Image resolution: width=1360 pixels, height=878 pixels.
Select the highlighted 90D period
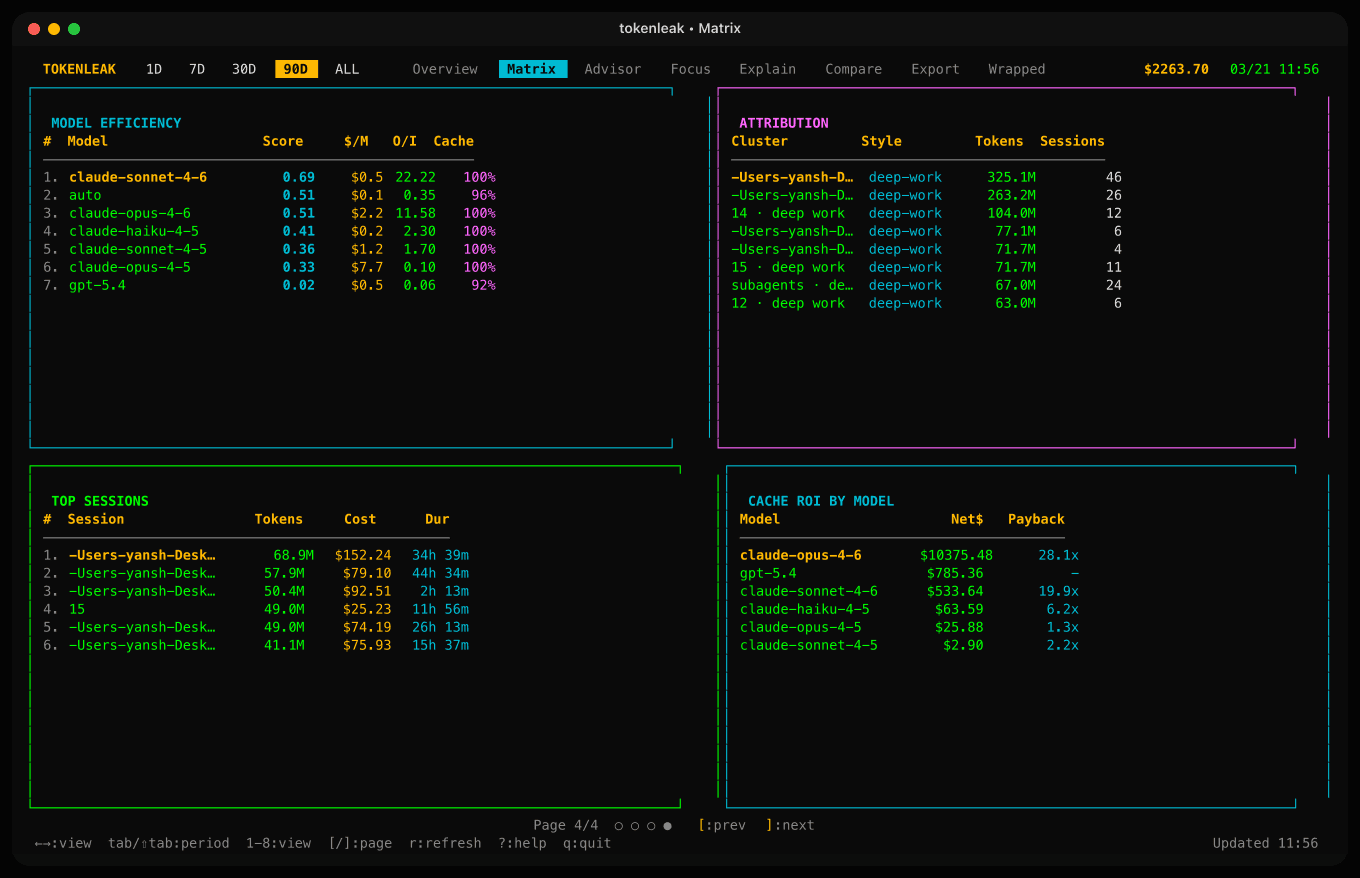tap(296, 69)
